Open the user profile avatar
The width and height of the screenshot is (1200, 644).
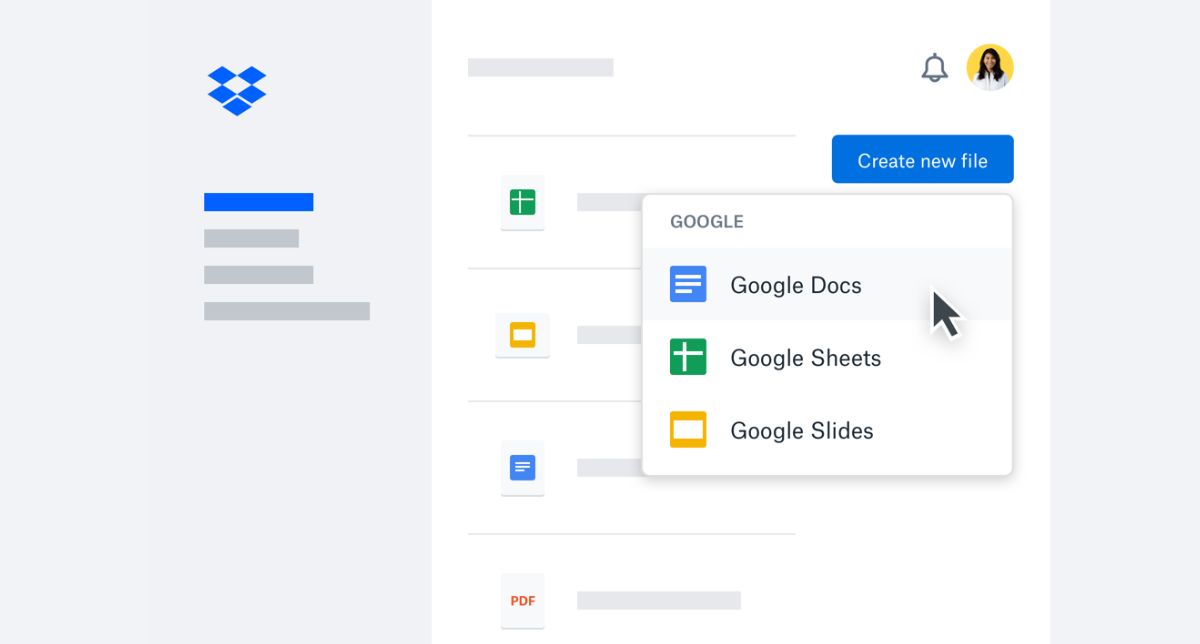pos(989,68)
